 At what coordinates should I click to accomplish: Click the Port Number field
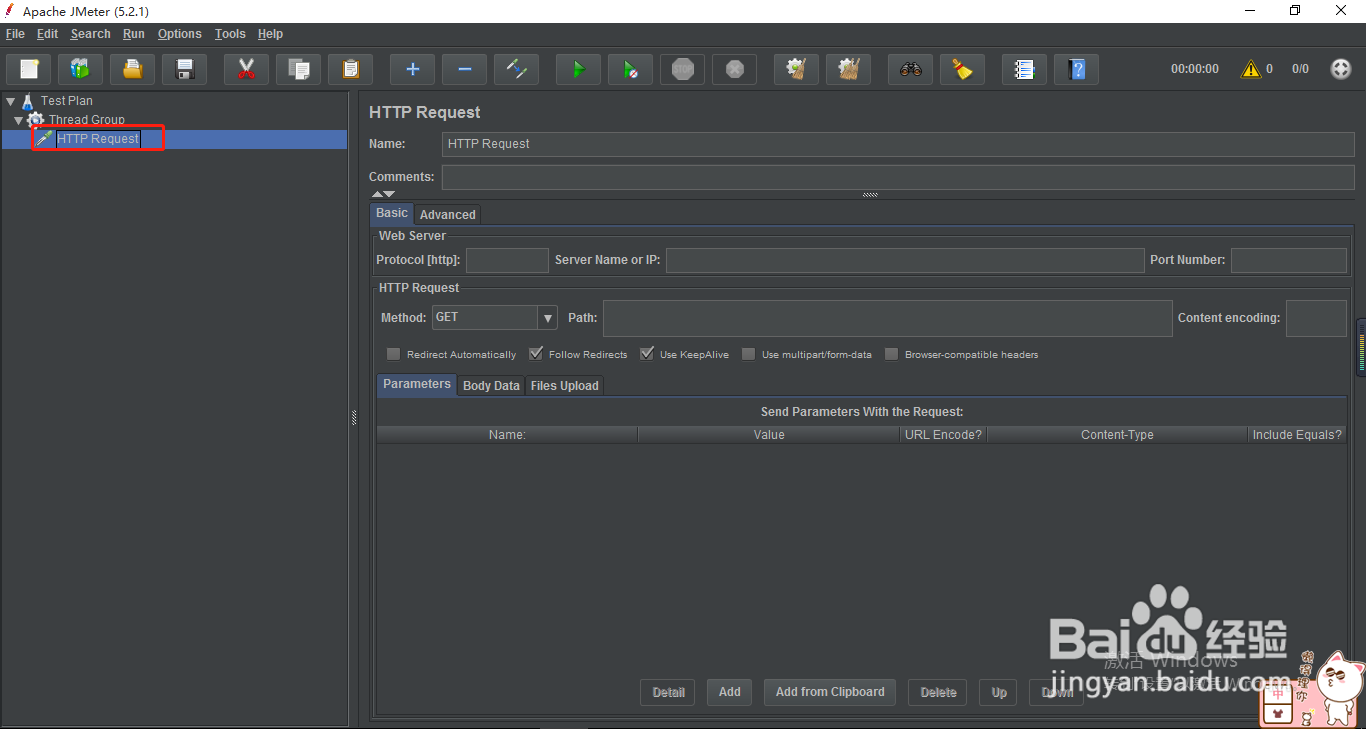[1288, 260]
